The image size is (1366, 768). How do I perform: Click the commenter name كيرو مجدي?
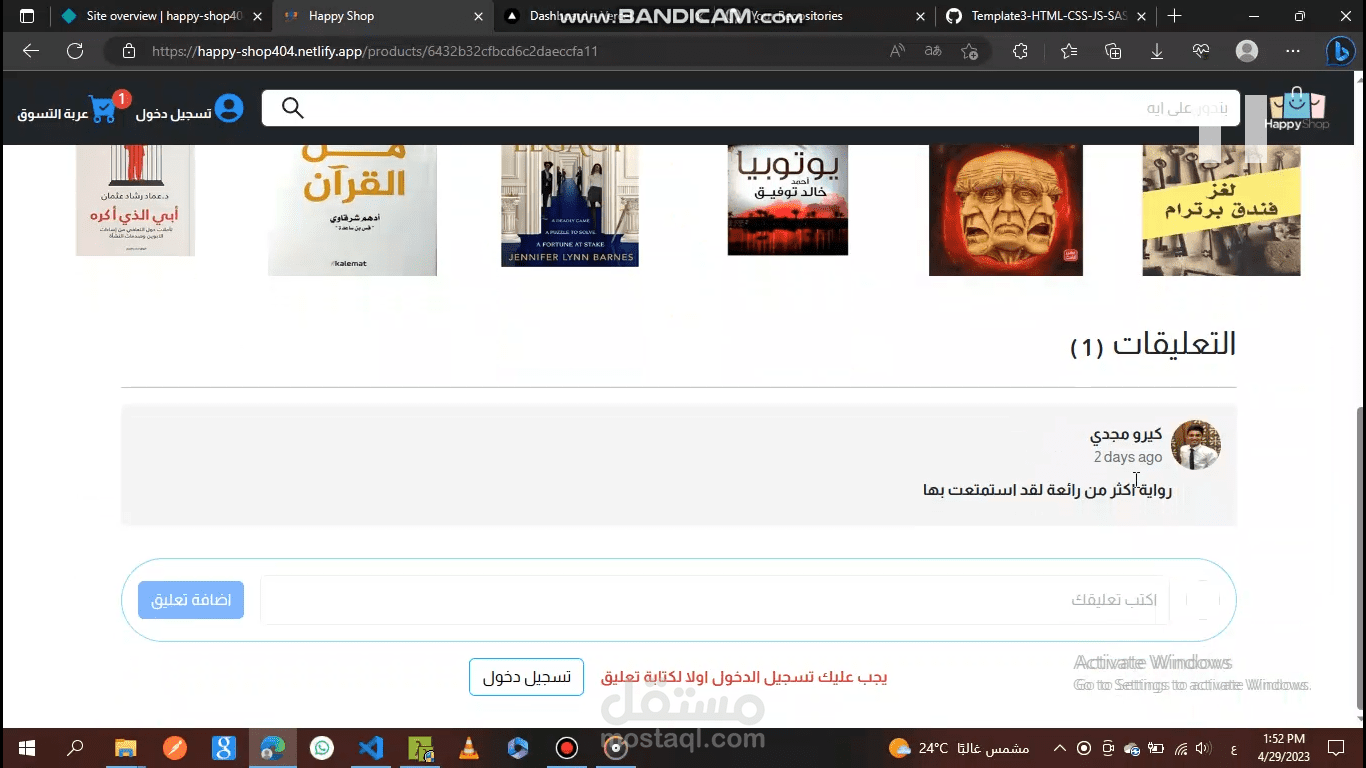point(1126,434)
